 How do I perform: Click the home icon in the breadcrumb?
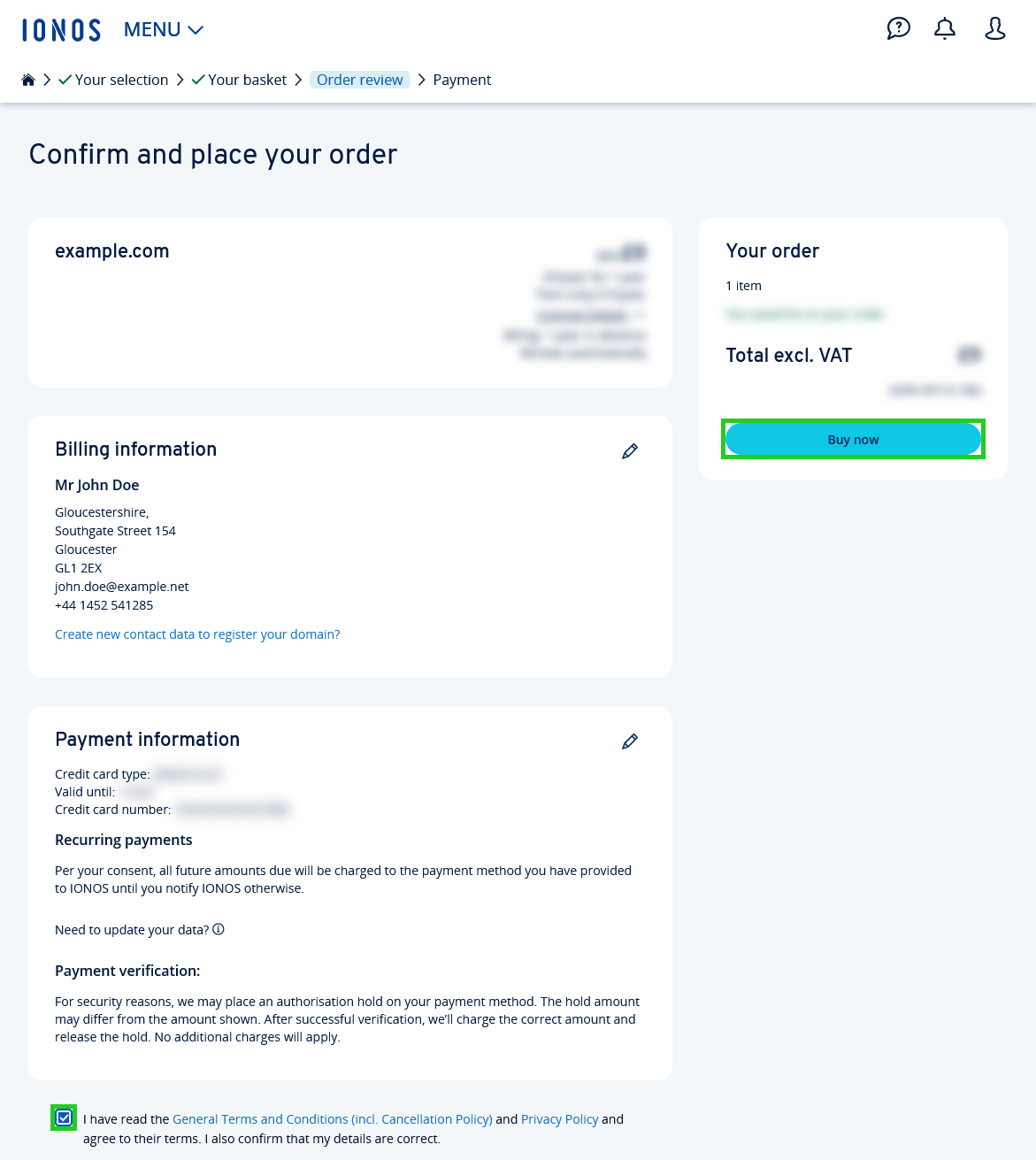[x=27, y=79]
